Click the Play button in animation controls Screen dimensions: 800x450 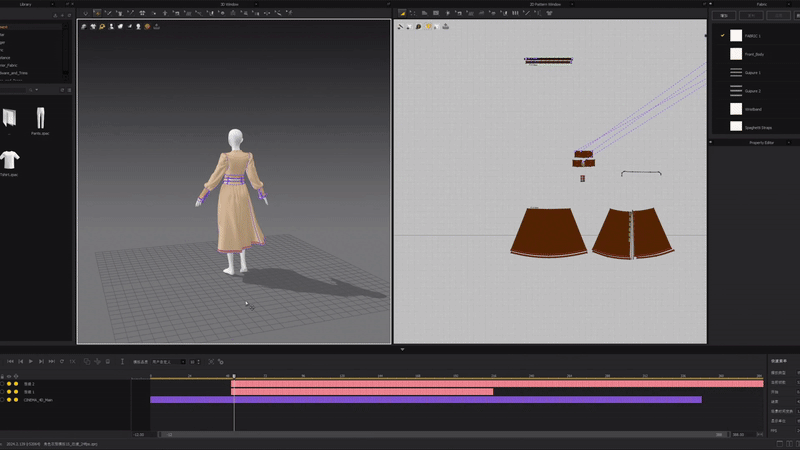(31, 361)
